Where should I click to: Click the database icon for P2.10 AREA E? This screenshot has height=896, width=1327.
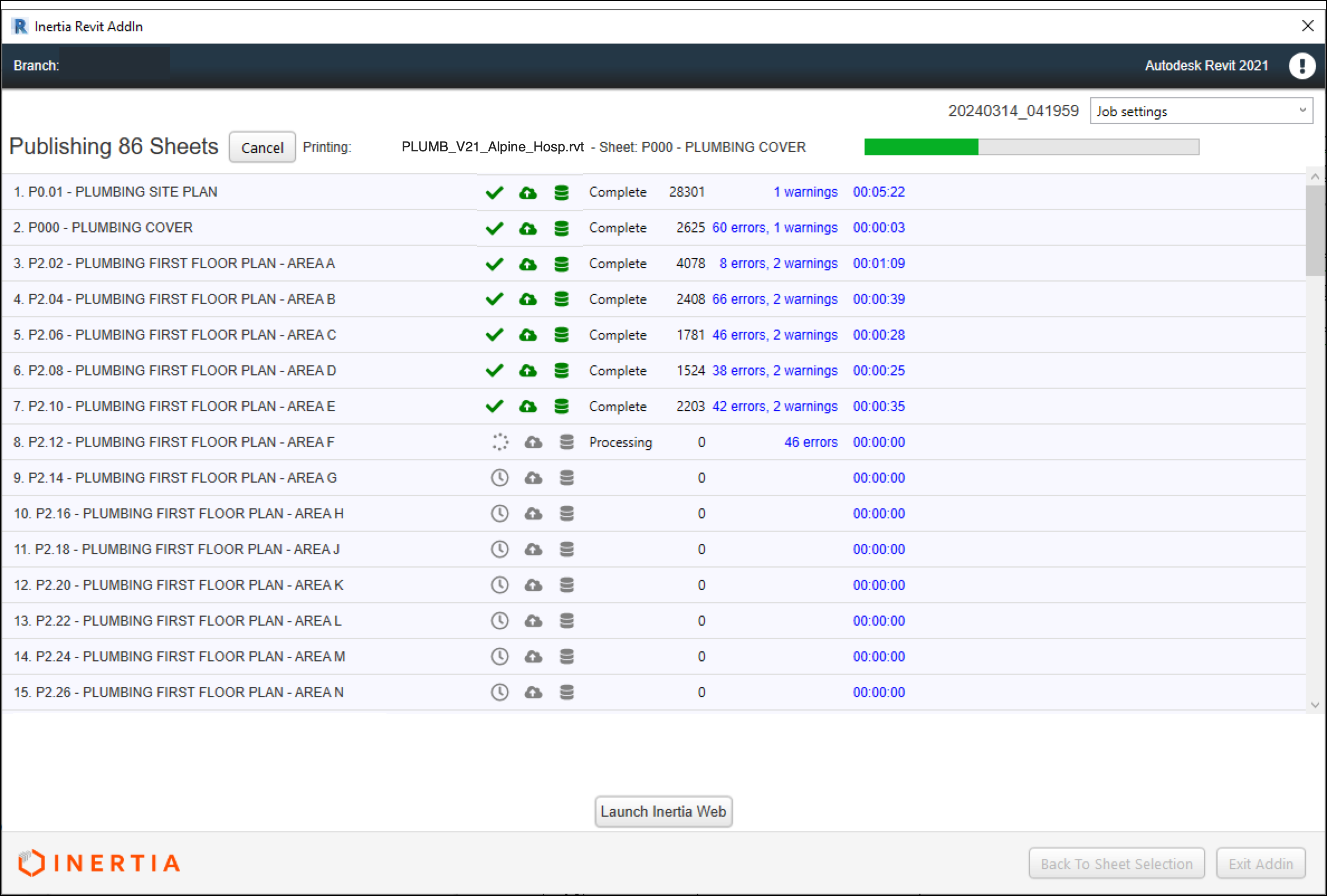(561, 407)
